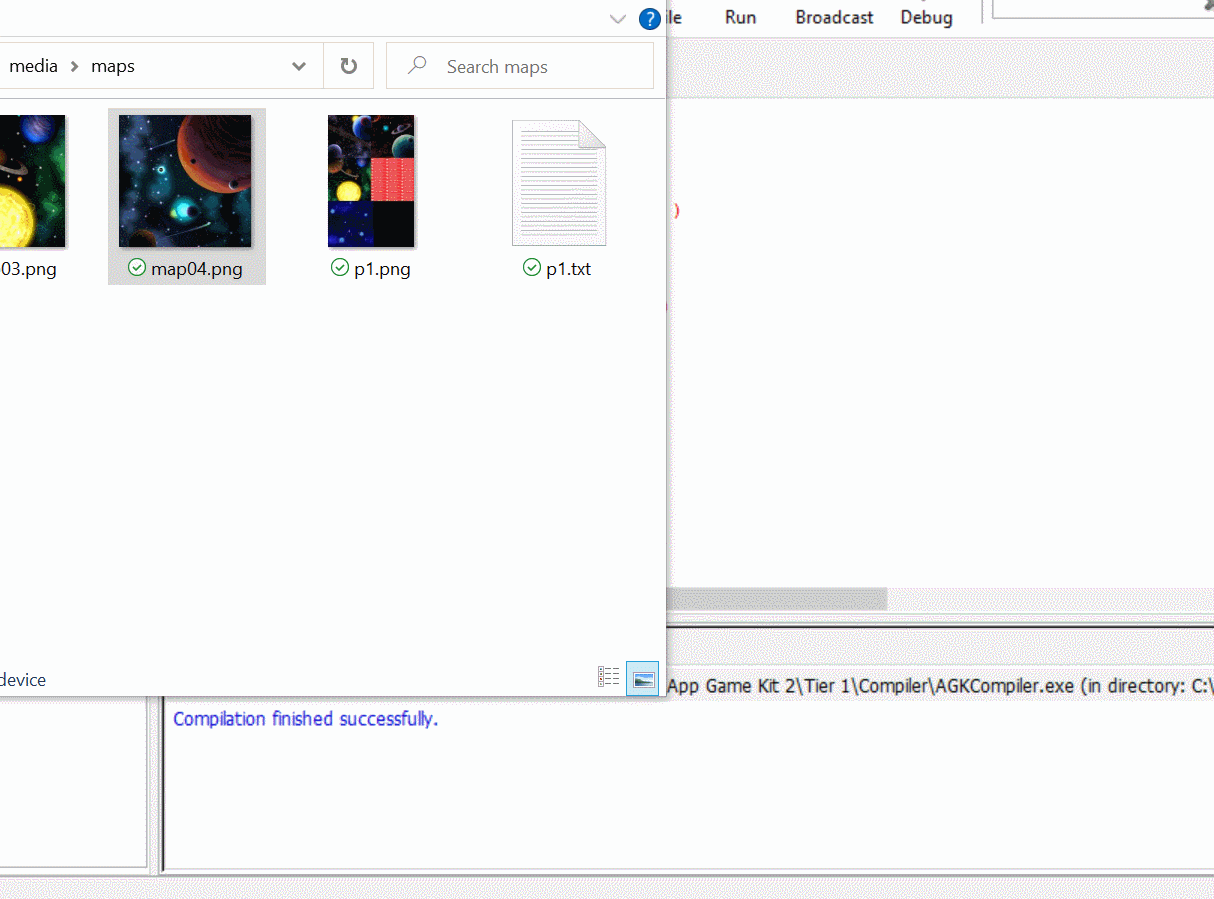
Task: Refresh the maps folder view
Action: (348, 66)
